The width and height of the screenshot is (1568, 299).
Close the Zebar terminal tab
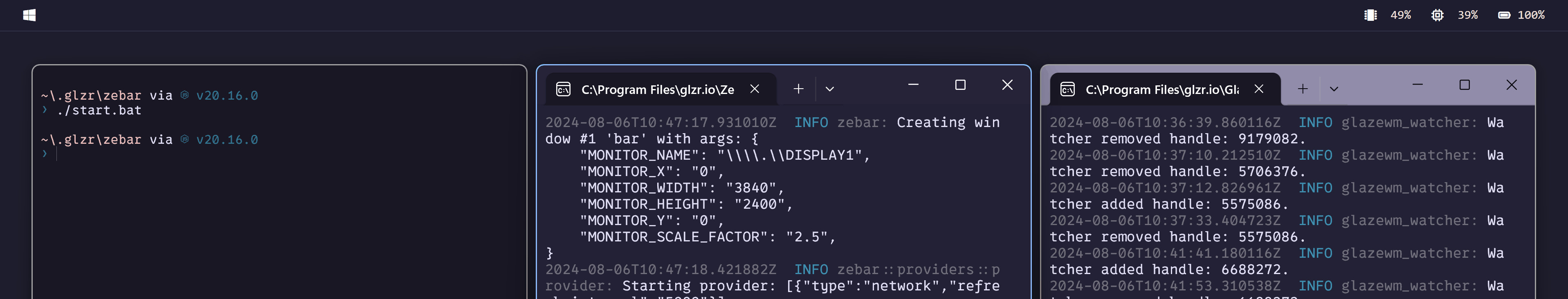pos(754,89)
